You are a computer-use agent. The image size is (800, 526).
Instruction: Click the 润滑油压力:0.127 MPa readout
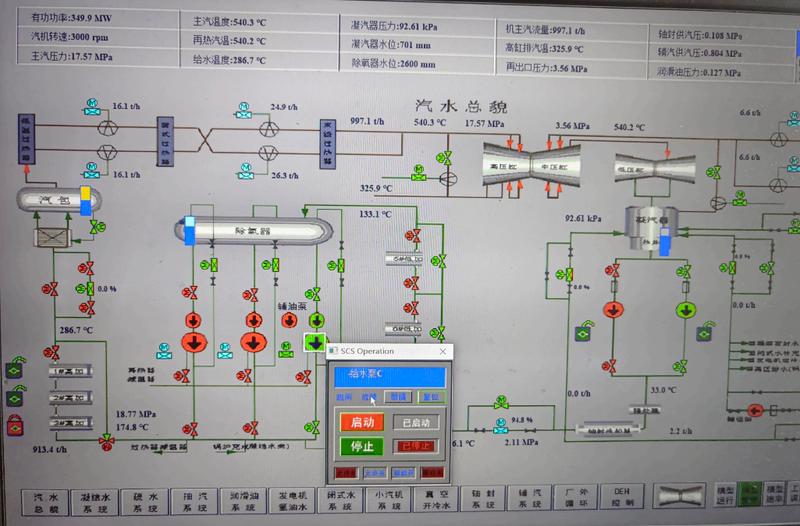pyautogui.click(x=698, y=72)
